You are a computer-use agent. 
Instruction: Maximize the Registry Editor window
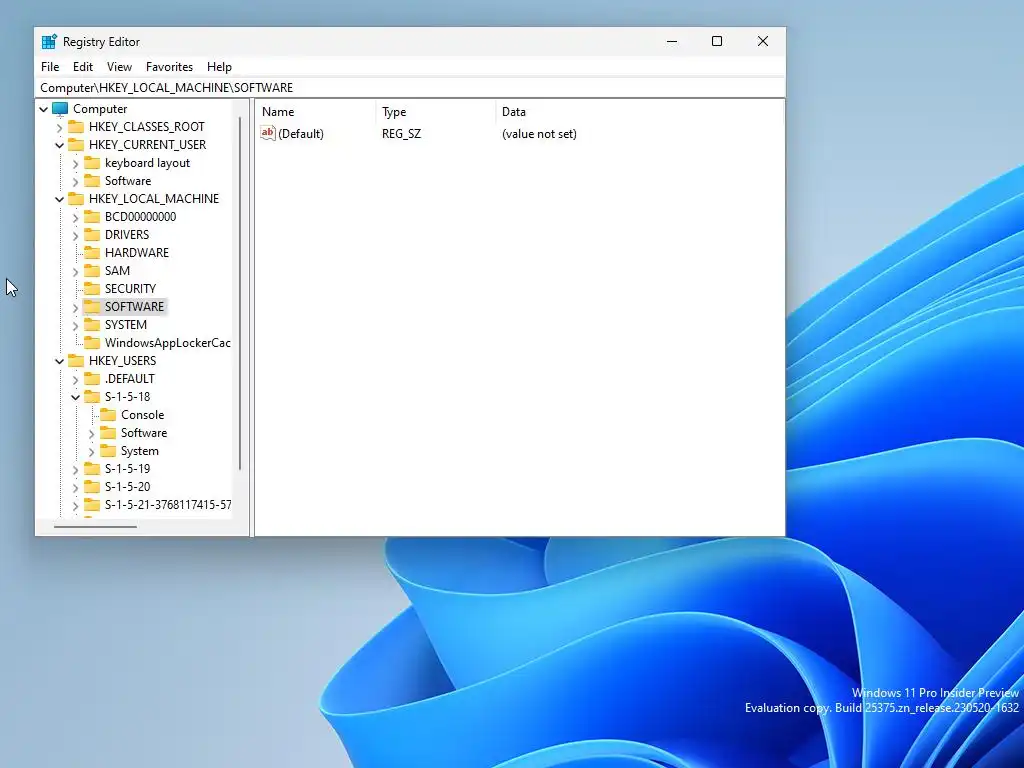[717, 41]
